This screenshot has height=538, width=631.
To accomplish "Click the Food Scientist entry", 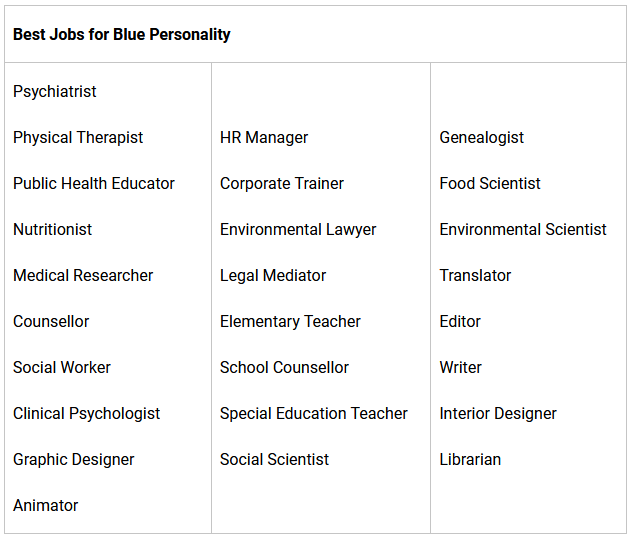I will pos(490,183).
